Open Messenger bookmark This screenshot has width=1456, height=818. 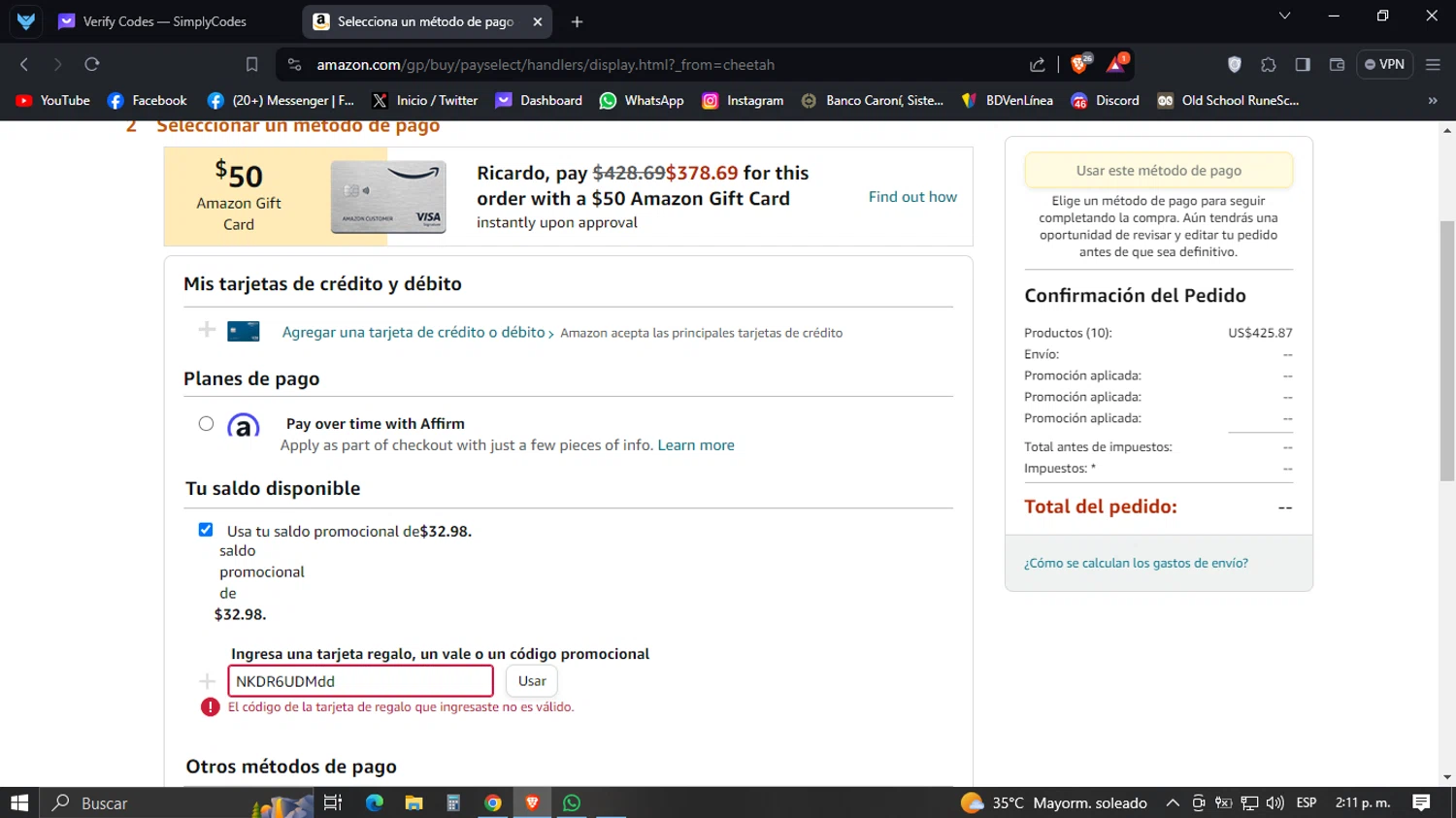coord(281,100)
